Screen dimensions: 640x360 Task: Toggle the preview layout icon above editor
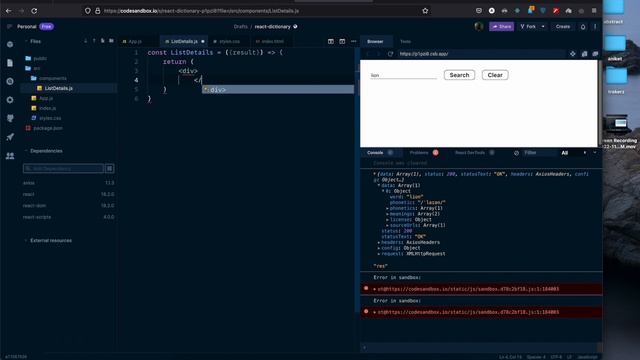coord(342,41)
